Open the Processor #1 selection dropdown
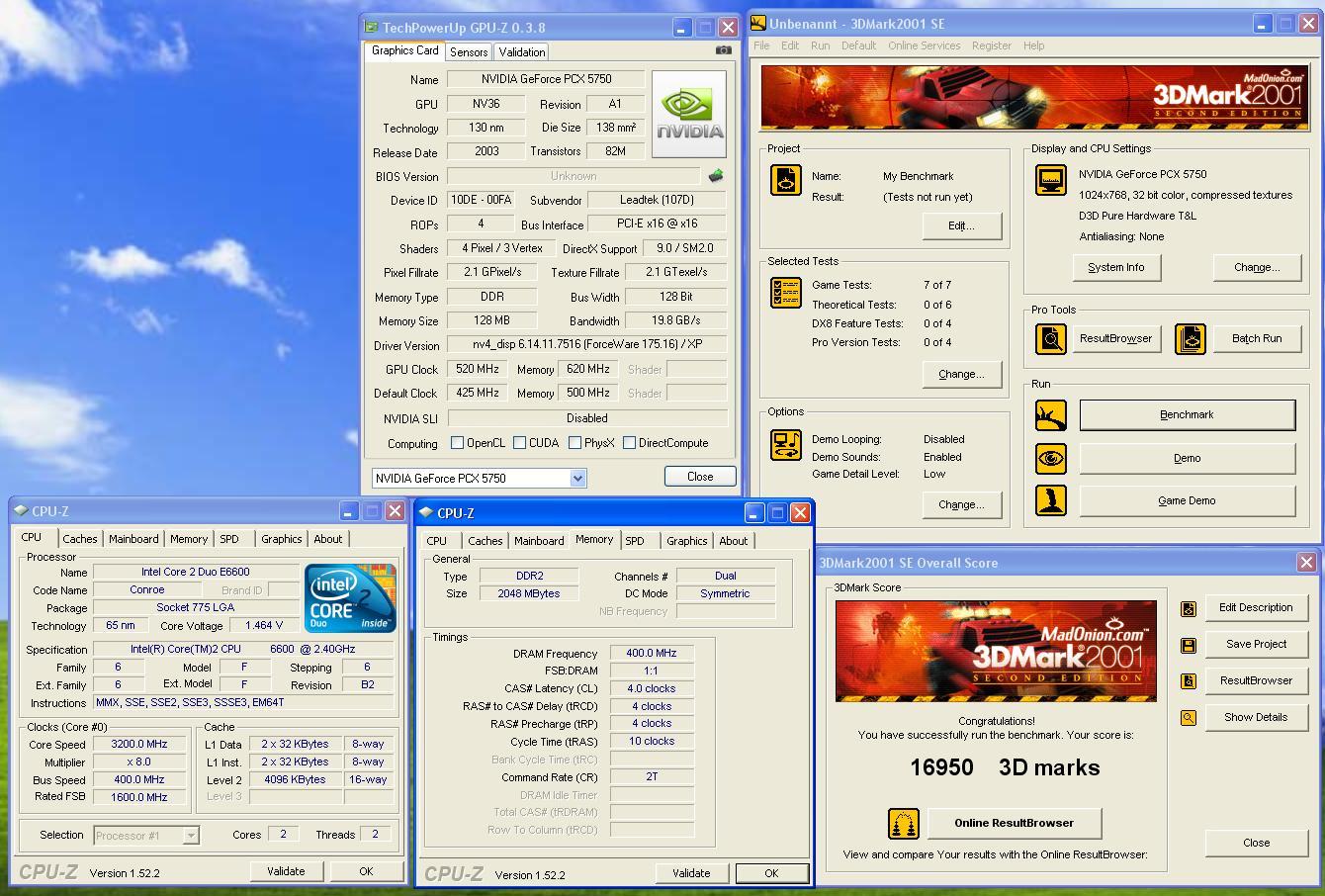This screenshot has width=1325, height=896. (191, 836)
